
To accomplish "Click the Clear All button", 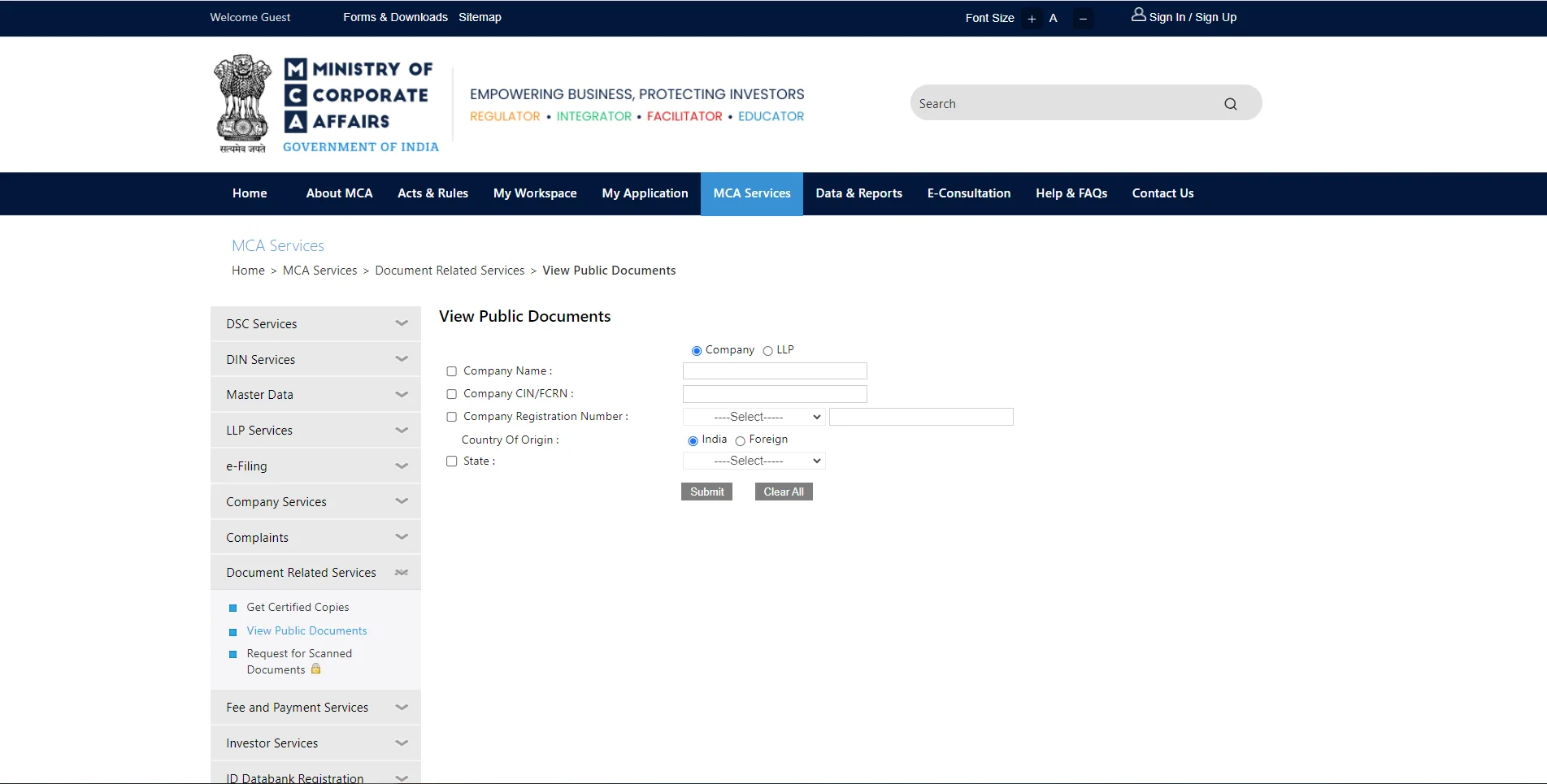I will 784,492.
